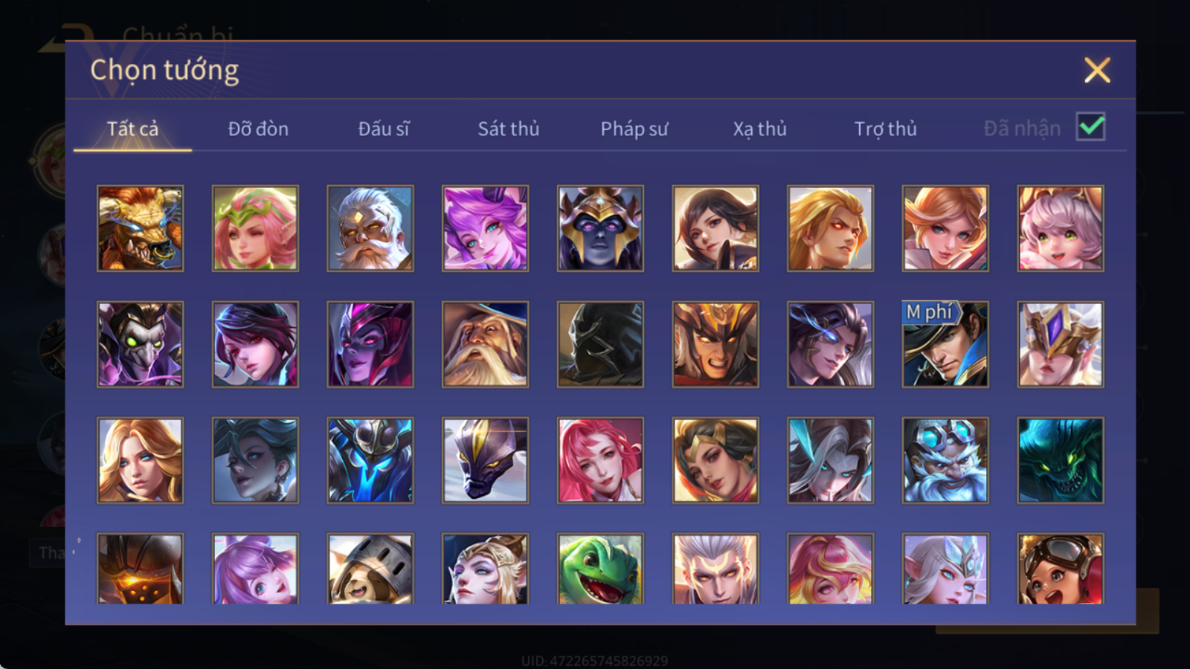Show the "Xạ thủ" hero category
This screenshot has width=1190, height=669.
[x=760, y=129]
